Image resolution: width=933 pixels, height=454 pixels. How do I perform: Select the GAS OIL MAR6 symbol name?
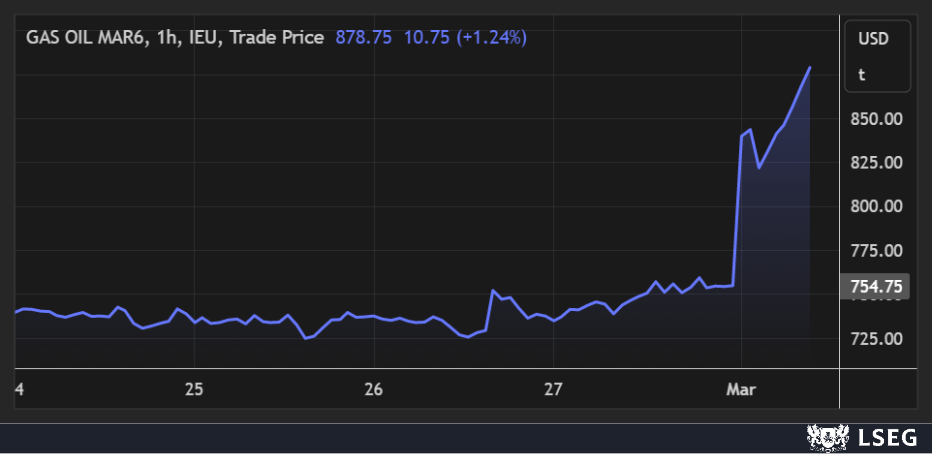tap(88, 37)
